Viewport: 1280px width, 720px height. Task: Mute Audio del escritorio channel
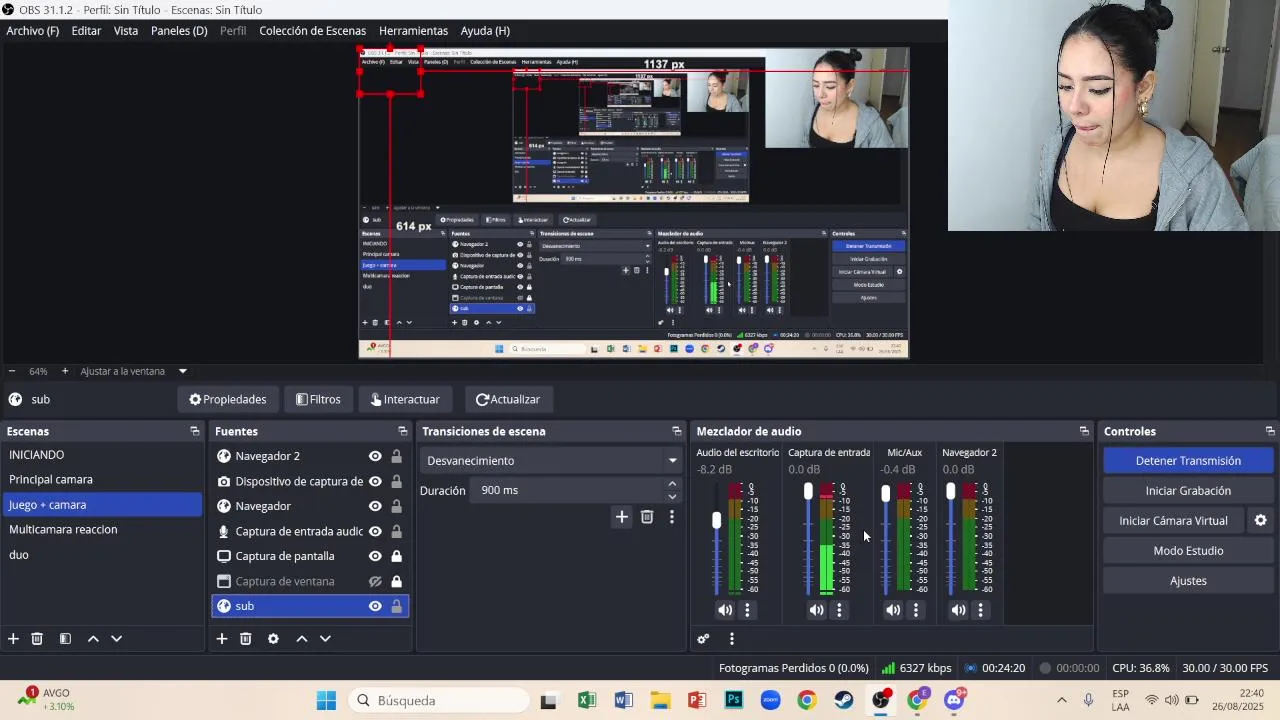(725, 610)
